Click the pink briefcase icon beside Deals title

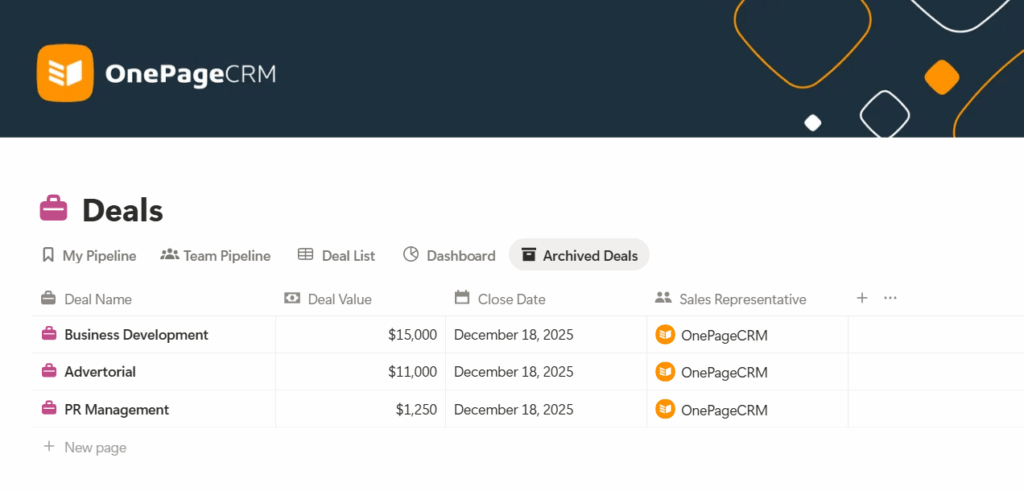(x=54, y=210)
